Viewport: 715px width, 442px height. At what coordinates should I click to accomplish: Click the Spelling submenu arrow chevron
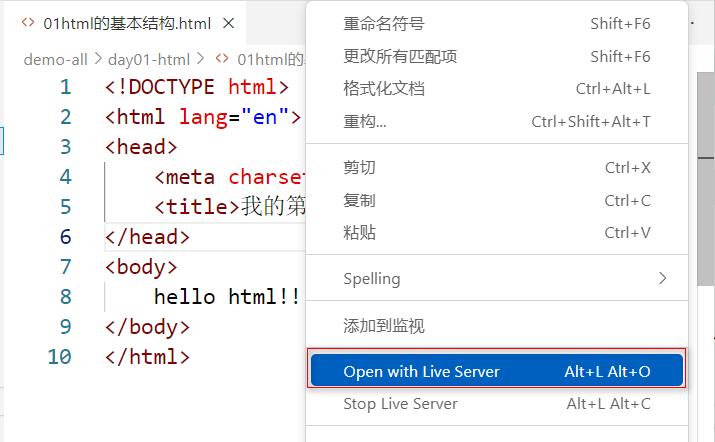coord(662,278)
